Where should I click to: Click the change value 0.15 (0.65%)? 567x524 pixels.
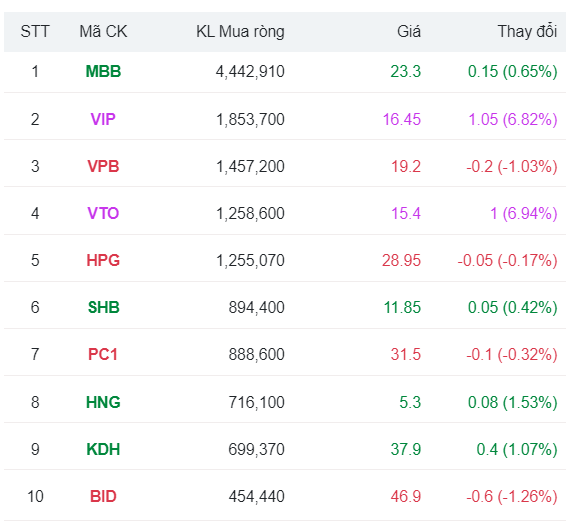513,72
